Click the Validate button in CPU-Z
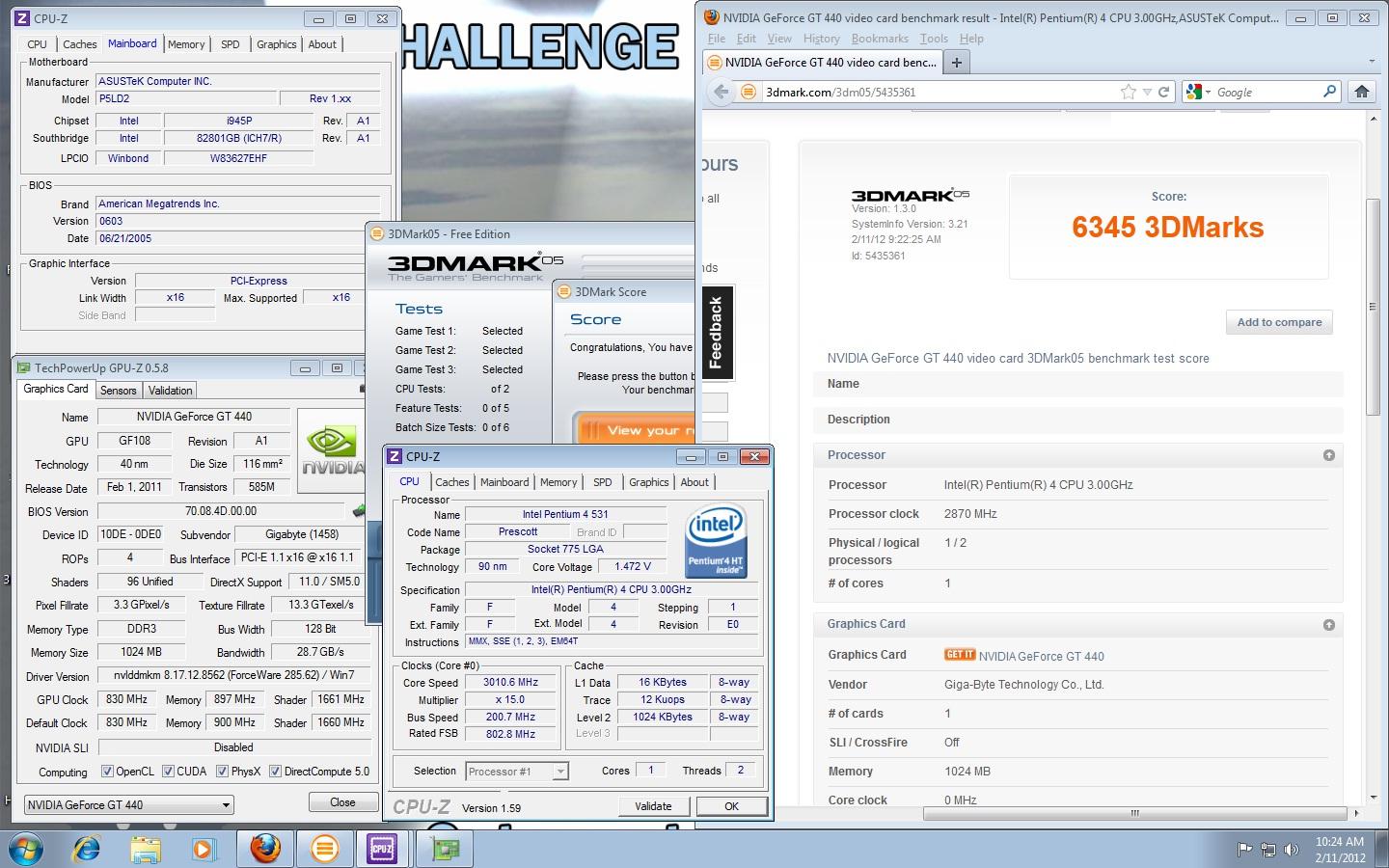Viewport: 1389px width, 868px height. (x=653, y=806)
